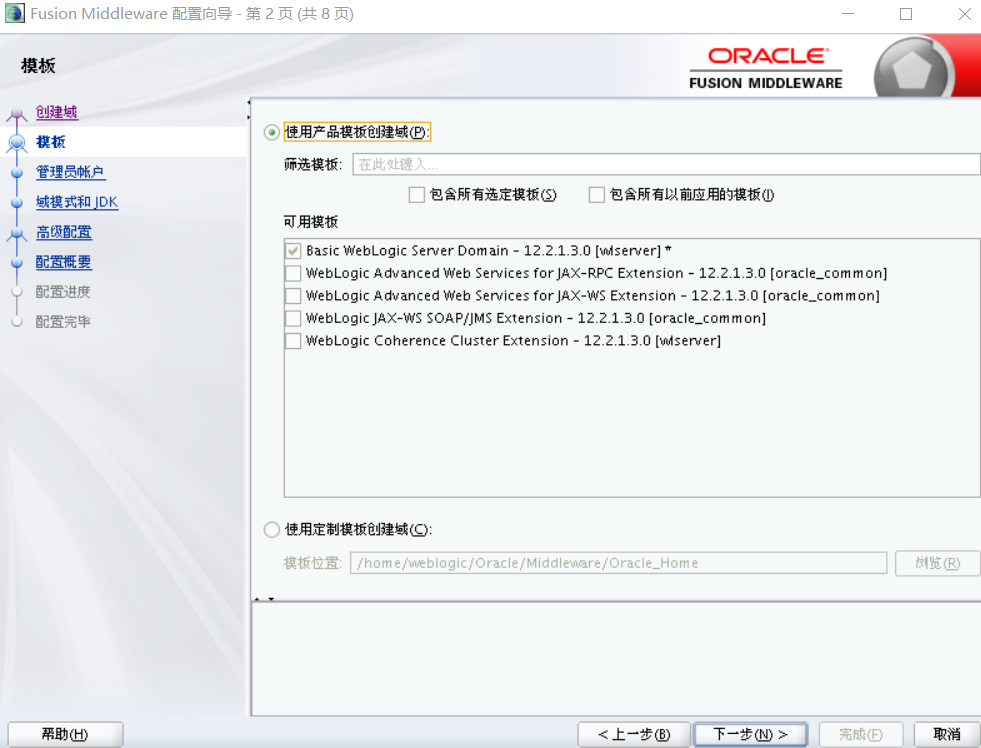The width and height of the screenshot is (981, 748).
Task: Click the Oracle pentagon logo icon
Action: (x=911, y=70)
